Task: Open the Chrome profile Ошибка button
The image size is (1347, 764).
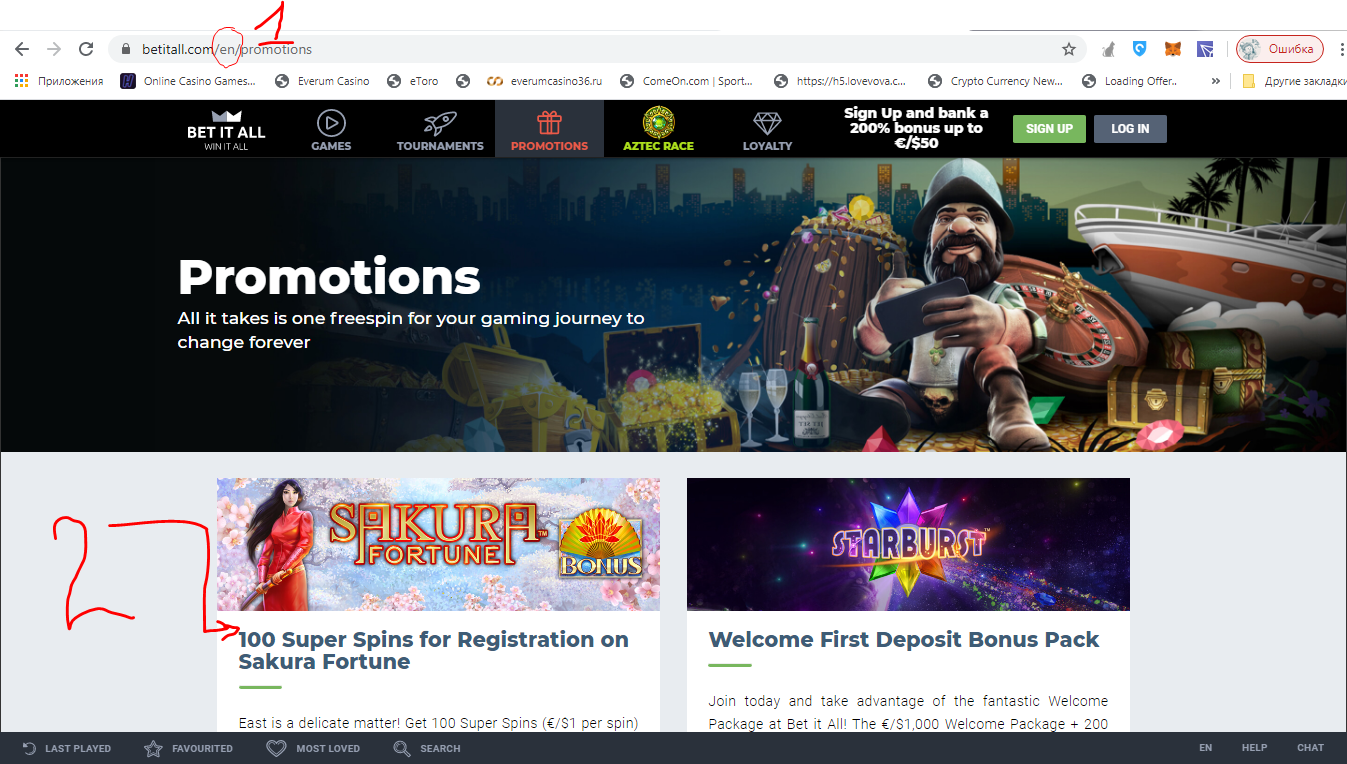Action: pos(1280,49)
